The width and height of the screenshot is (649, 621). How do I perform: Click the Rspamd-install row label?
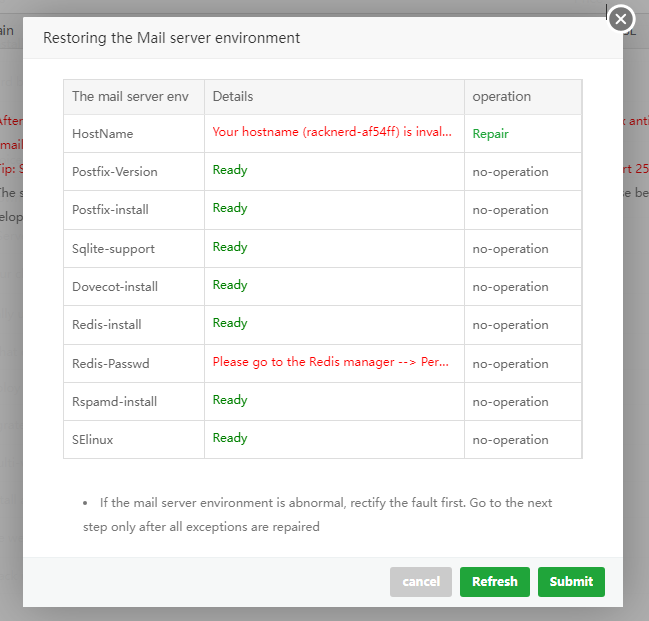click(114, 401)
